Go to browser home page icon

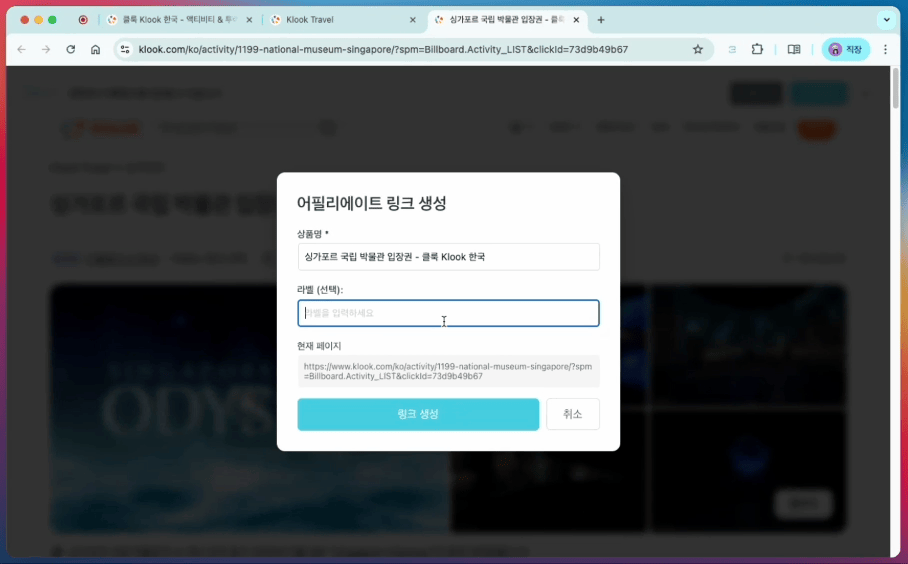pos(96,50)
